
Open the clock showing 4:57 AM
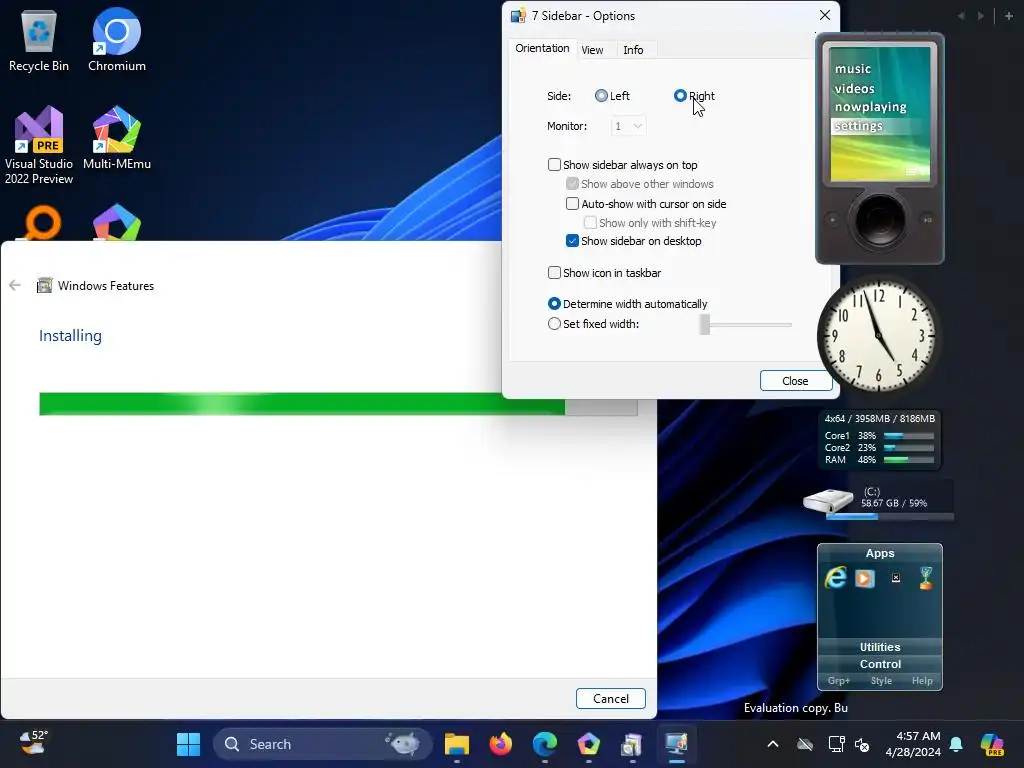tap(912, 744)
